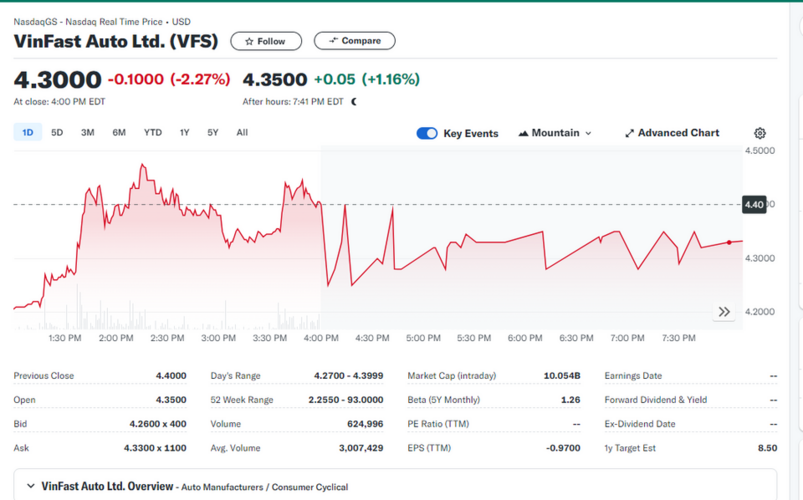Click the current price dot on chart line
Screen dimensions: 803x500
point(729,242)
